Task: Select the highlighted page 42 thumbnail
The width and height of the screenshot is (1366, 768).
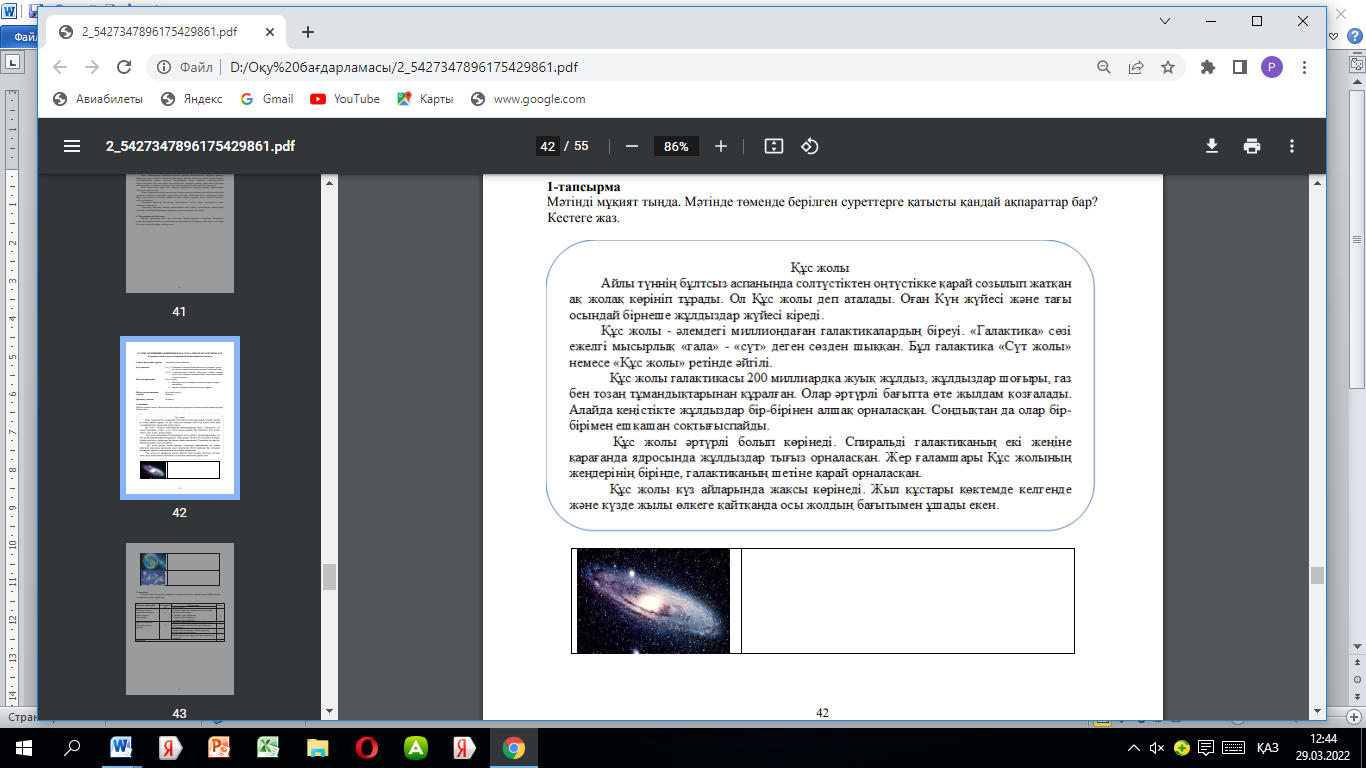Action: (179, 420)
